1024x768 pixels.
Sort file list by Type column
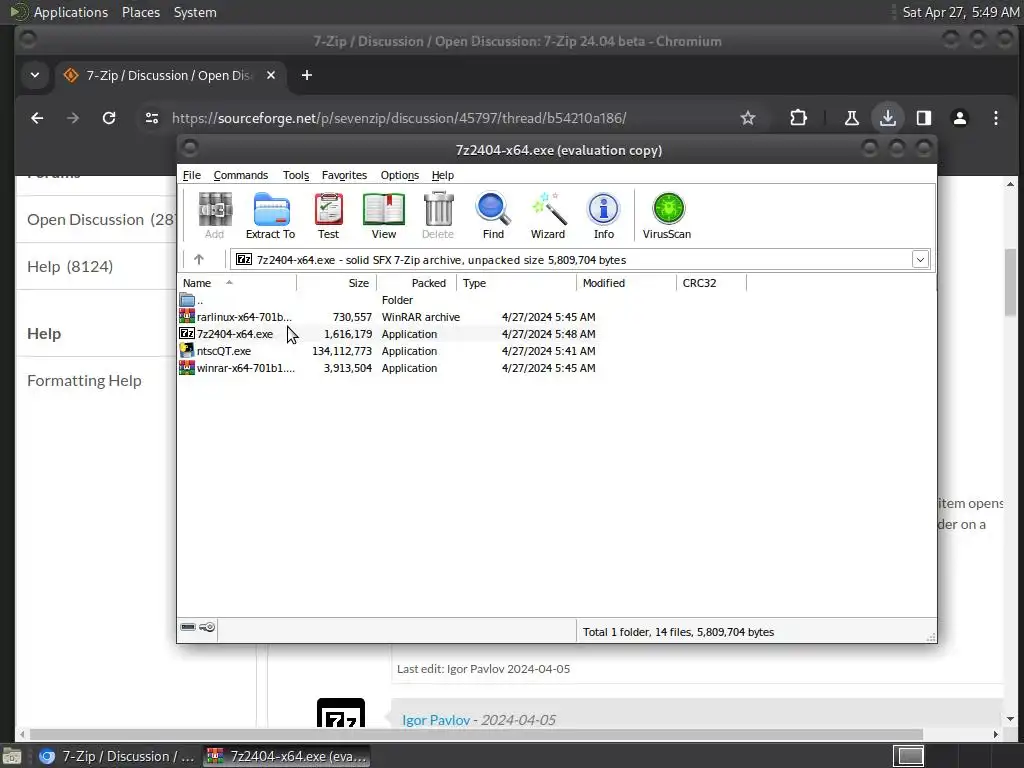coord(517,283)
